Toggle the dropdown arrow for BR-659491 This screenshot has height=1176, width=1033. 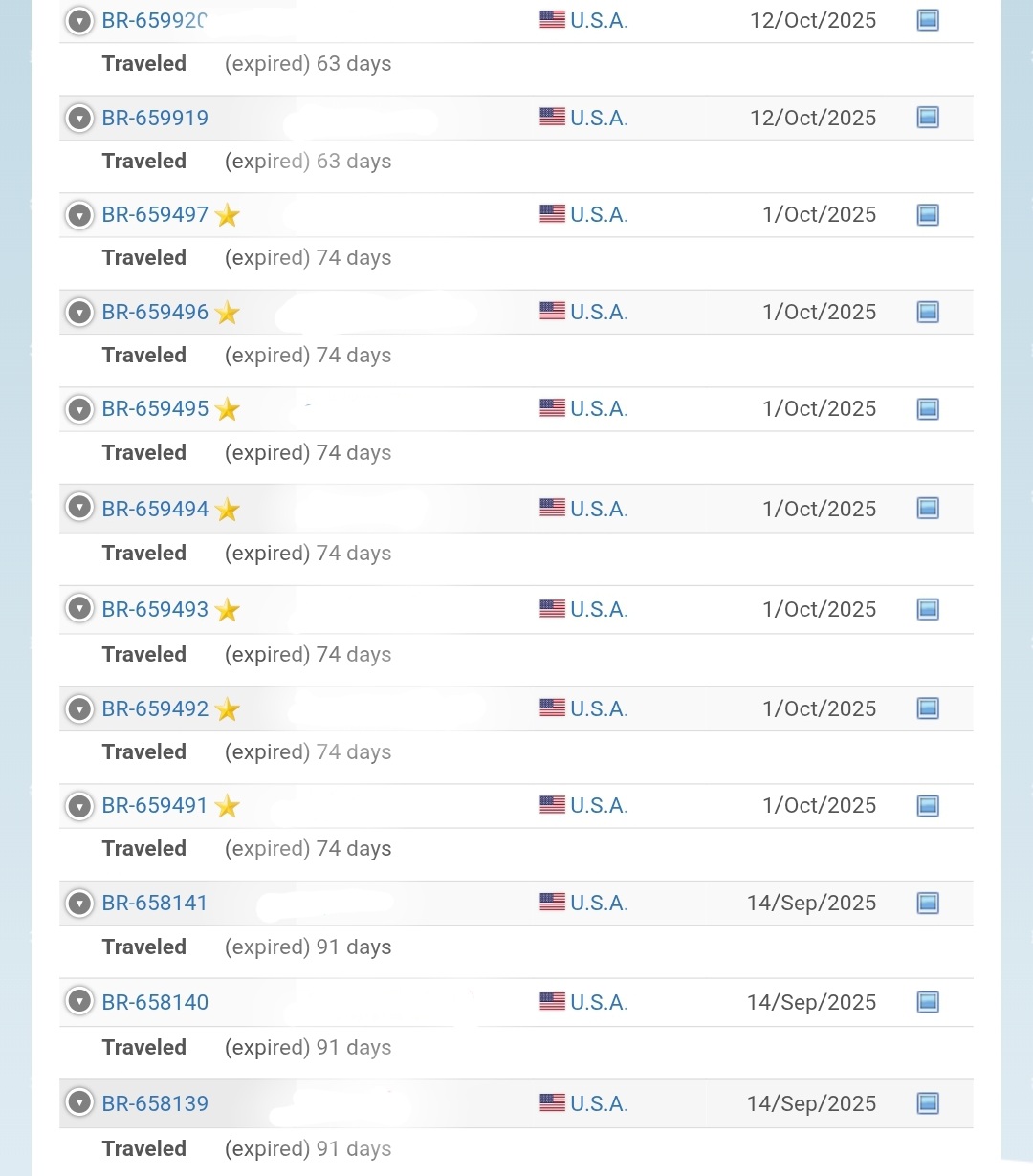[80, 806]
